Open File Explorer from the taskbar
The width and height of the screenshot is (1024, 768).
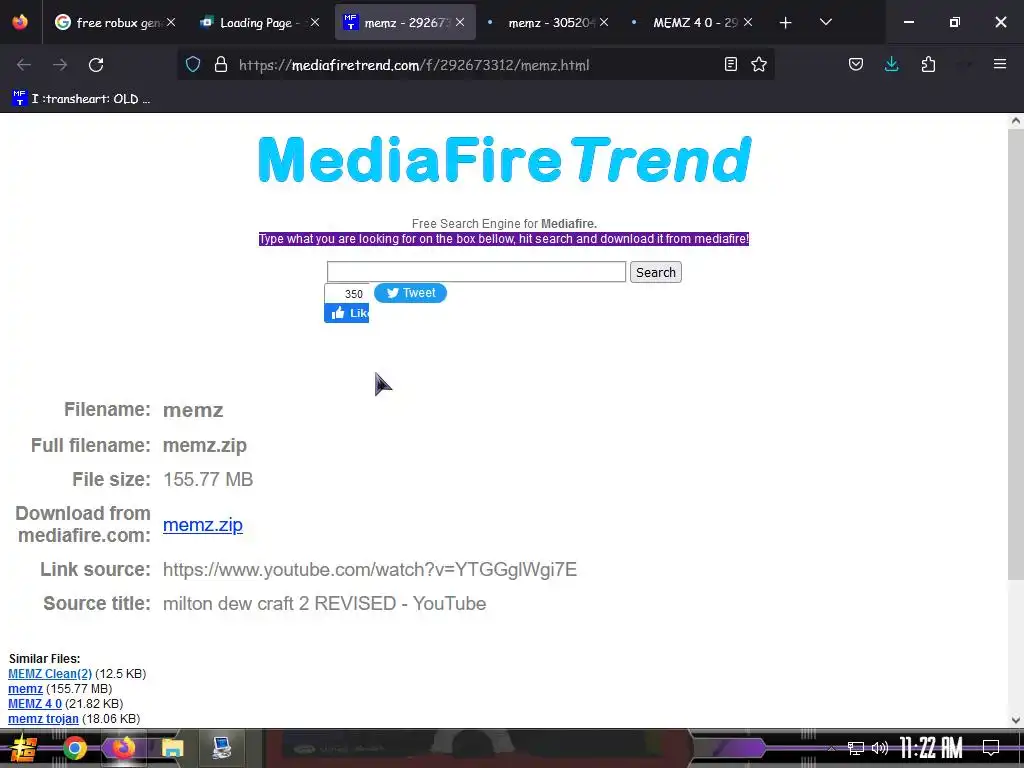click(x=172, y=748)
